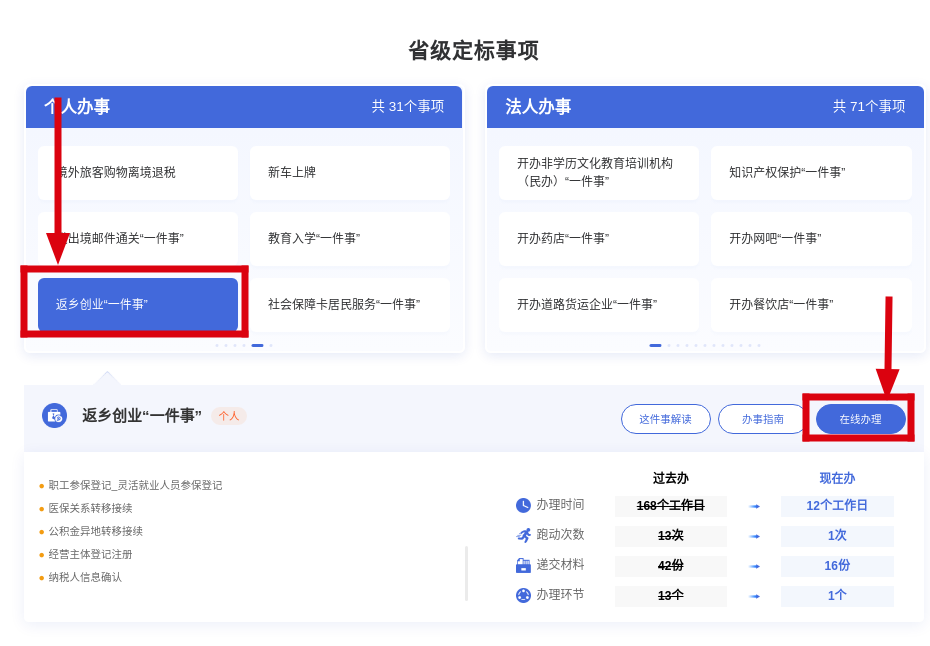The height and width of the screenshot is (646, 930).
Task: Click the running figure icon for 跑动次数
Action: pos(523,536)
